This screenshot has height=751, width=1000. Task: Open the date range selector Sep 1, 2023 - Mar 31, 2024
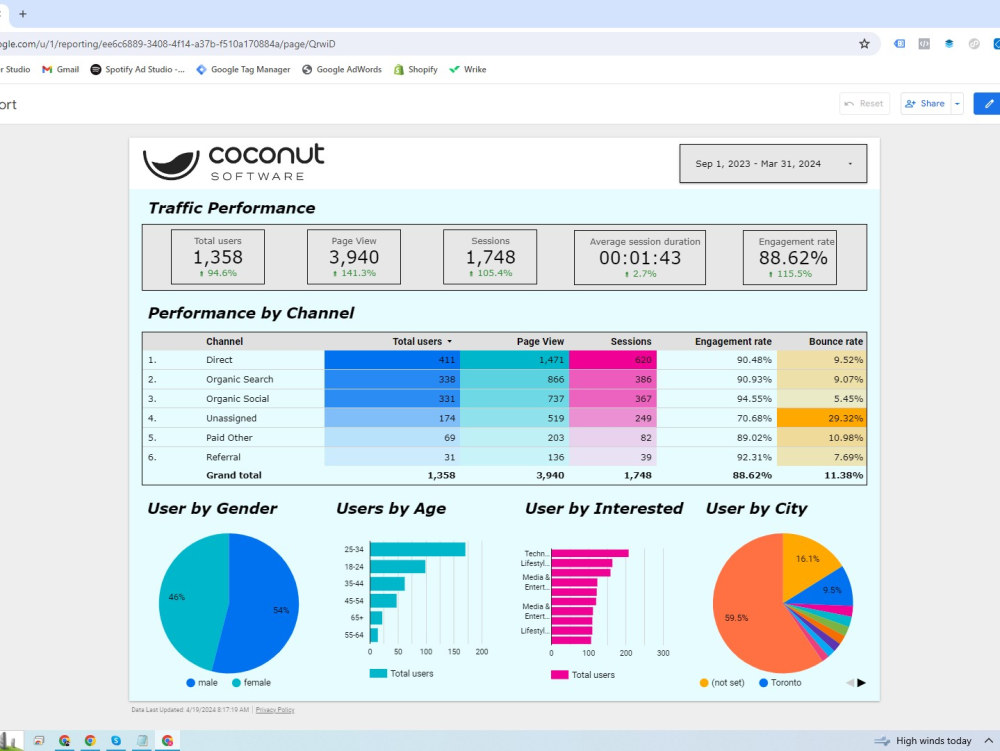point(773,164)
